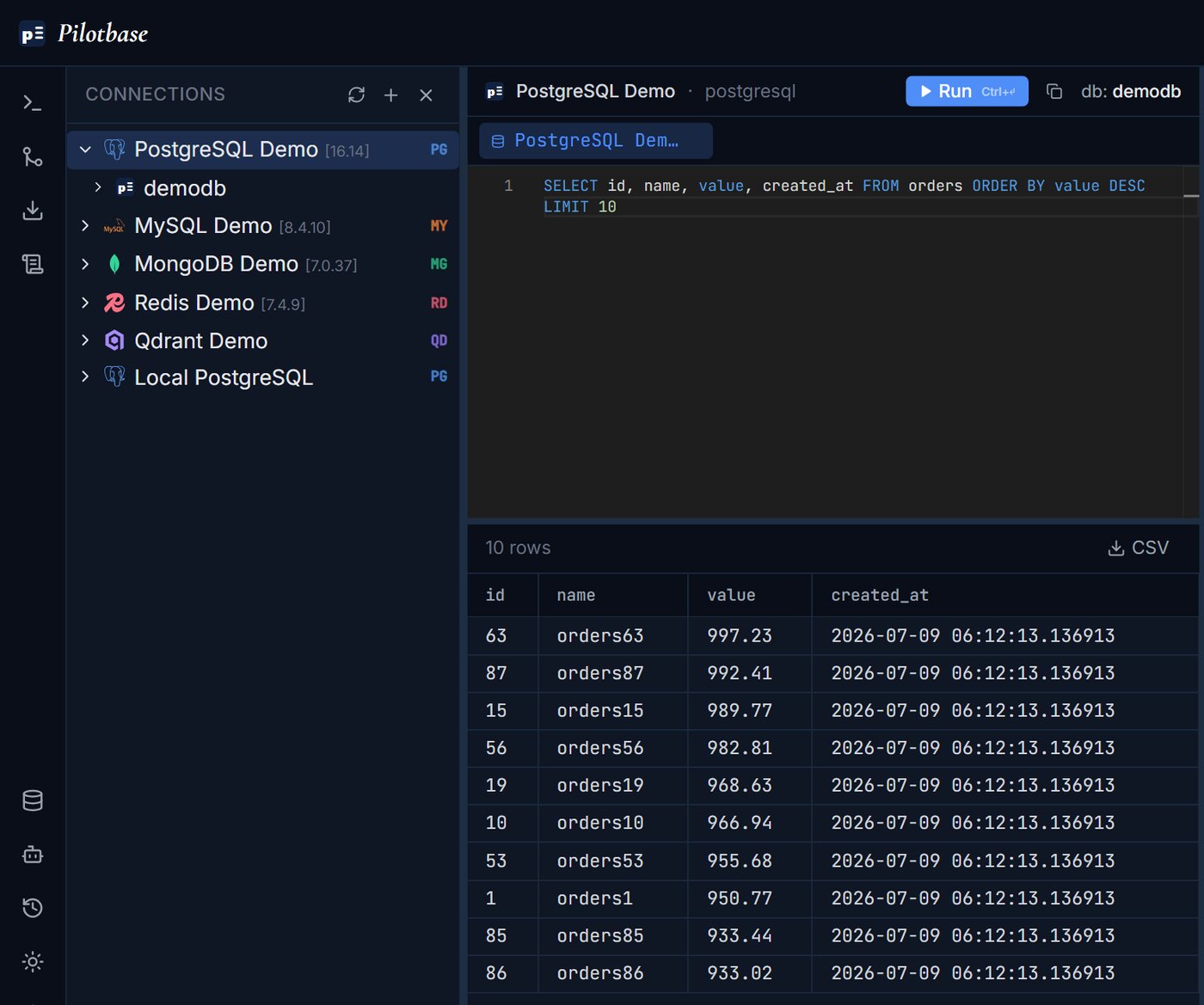Close the Connections panel
The width and height of the screenshot is (1204, 1005).
click(426, 95)
